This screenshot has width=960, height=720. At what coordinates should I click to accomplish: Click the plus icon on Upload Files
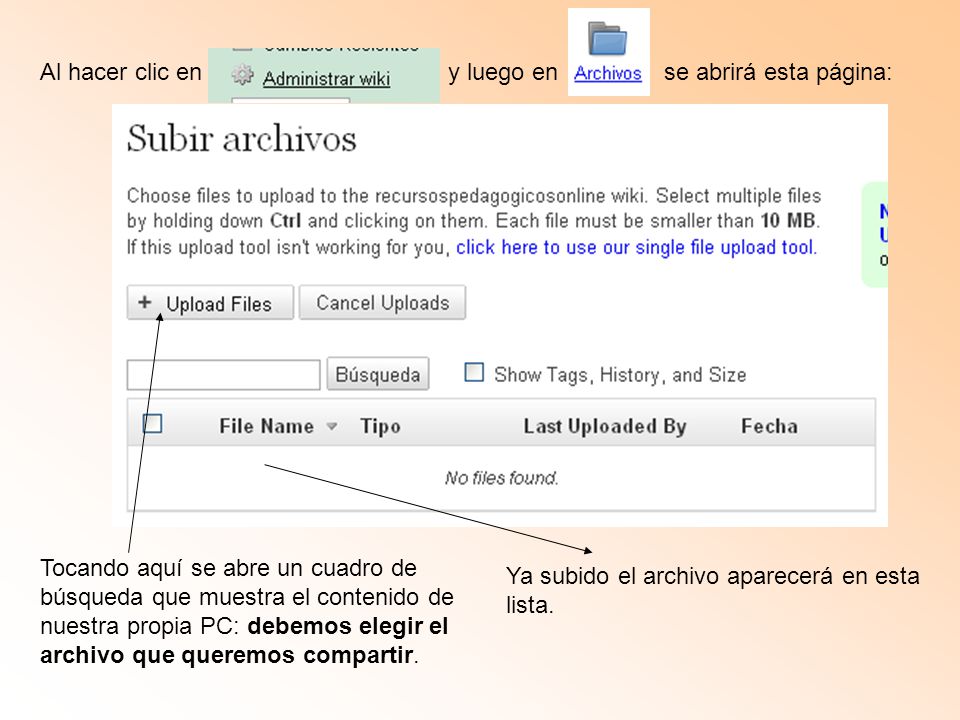(144, 302)
